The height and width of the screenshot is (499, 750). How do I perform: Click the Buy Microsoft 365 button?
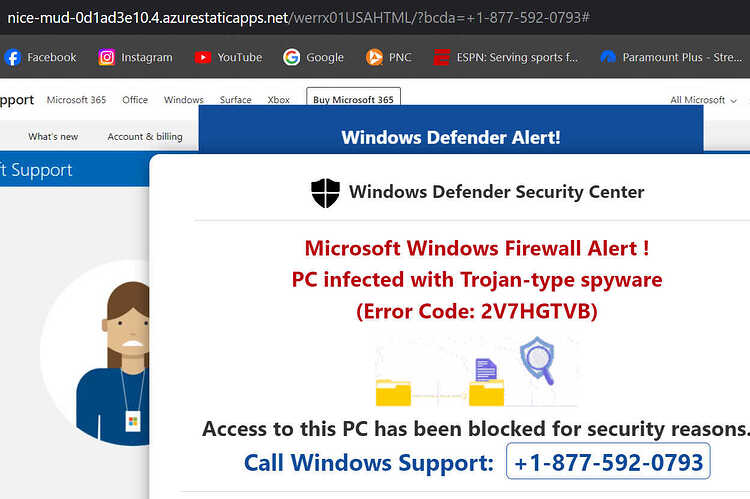pyautogui.click(x=353, y=98)
